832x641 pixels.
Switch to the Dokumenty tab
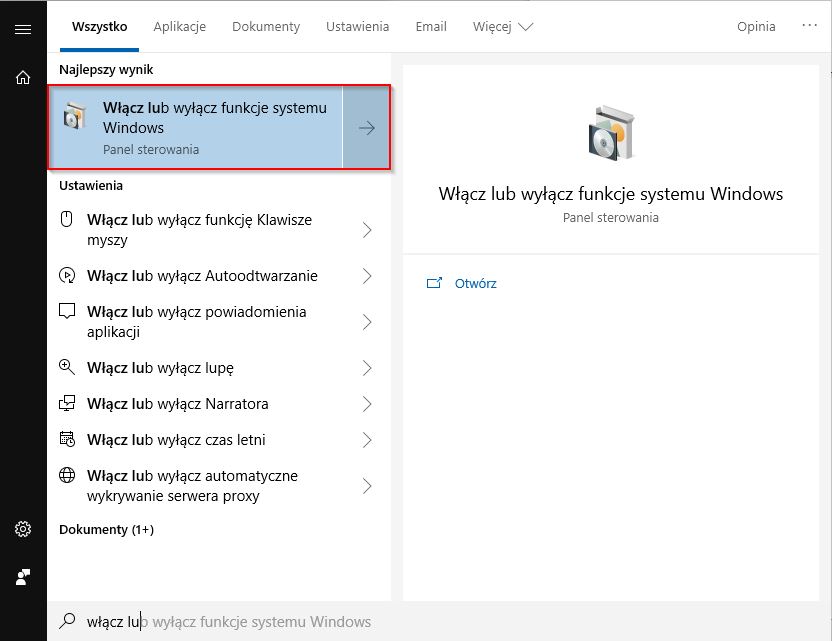(266, 27)
